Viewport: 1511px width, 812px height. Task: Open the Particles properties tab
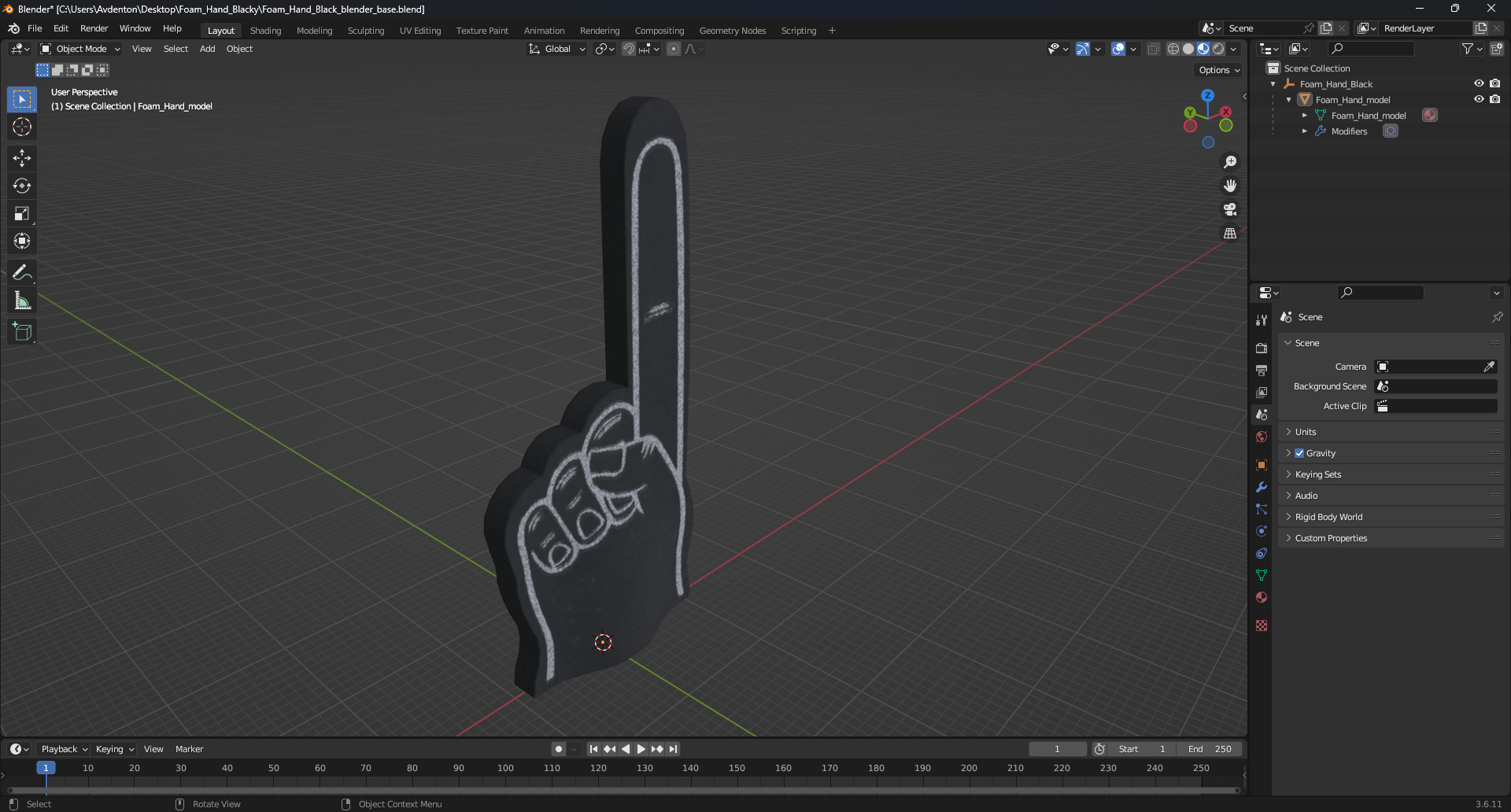pyautogui.click(x=1262, y=509)
